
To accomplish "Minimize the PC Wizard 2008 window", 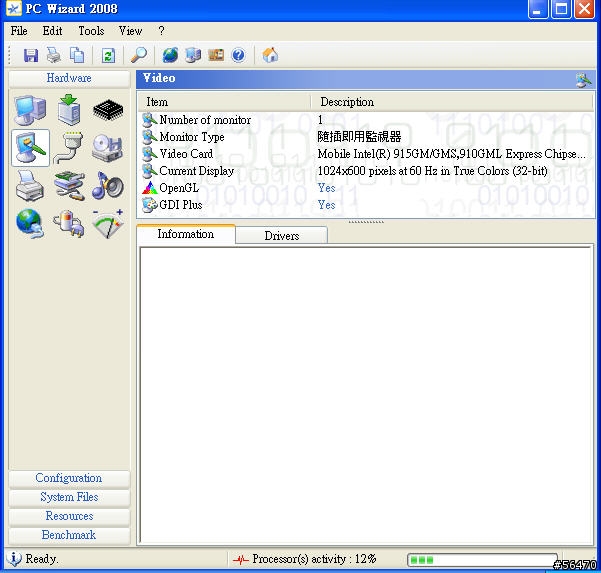I will click(x=537, y=9).
